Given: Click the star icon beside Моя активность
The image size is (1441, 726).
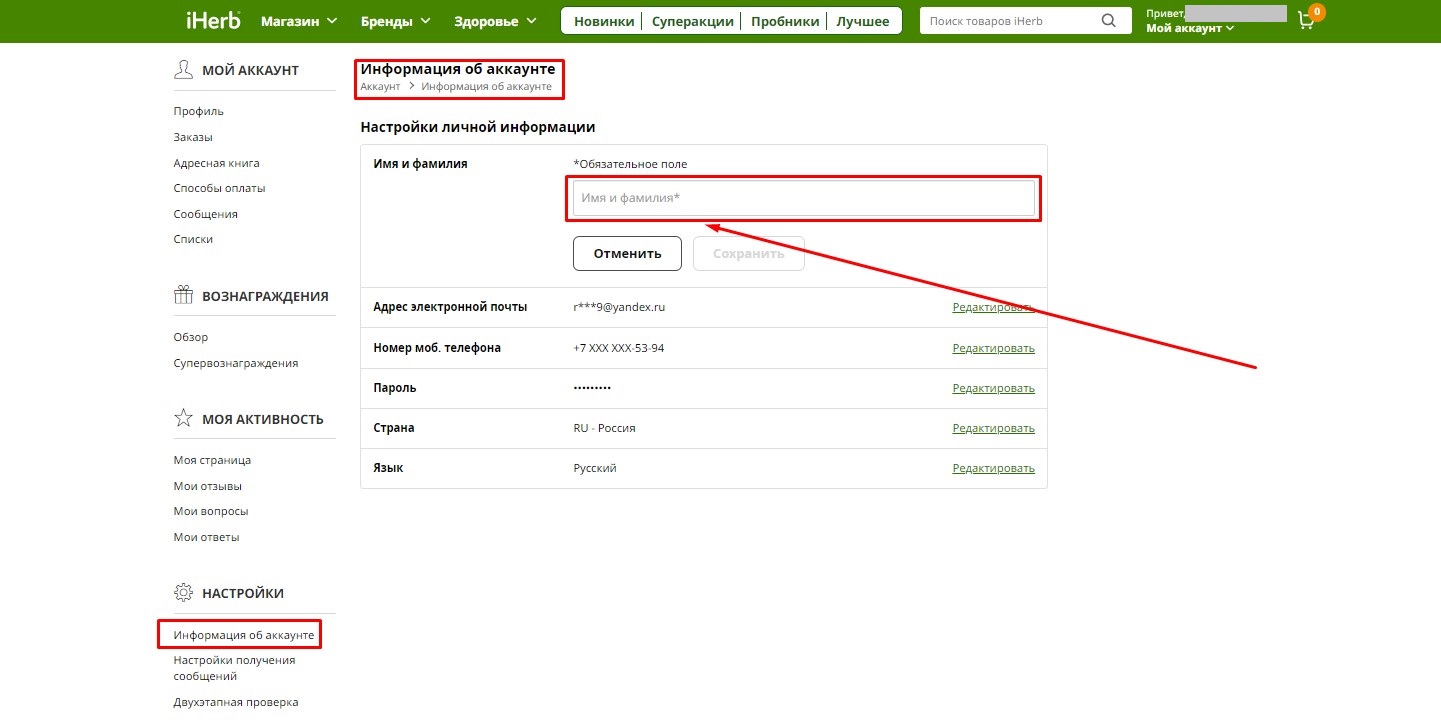Looking at the screenshot, I should tap(183, 418).
